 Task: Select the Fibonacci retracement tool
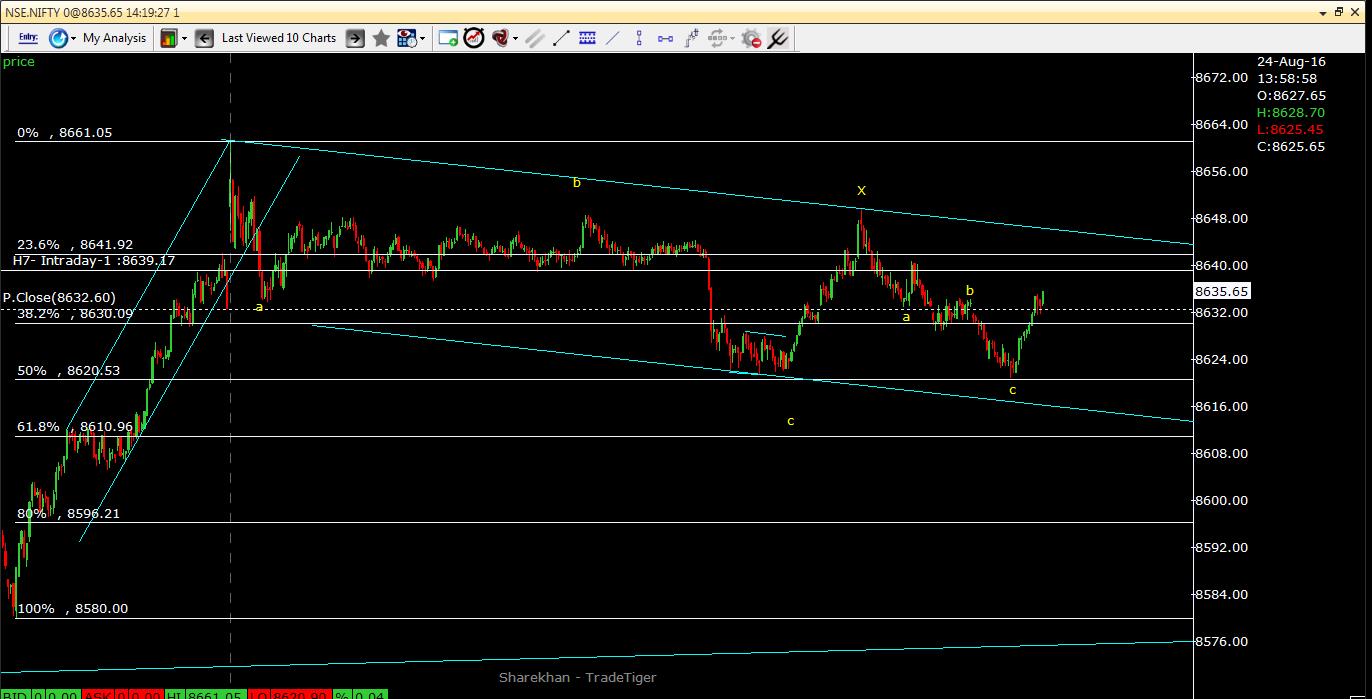(587, 38)
